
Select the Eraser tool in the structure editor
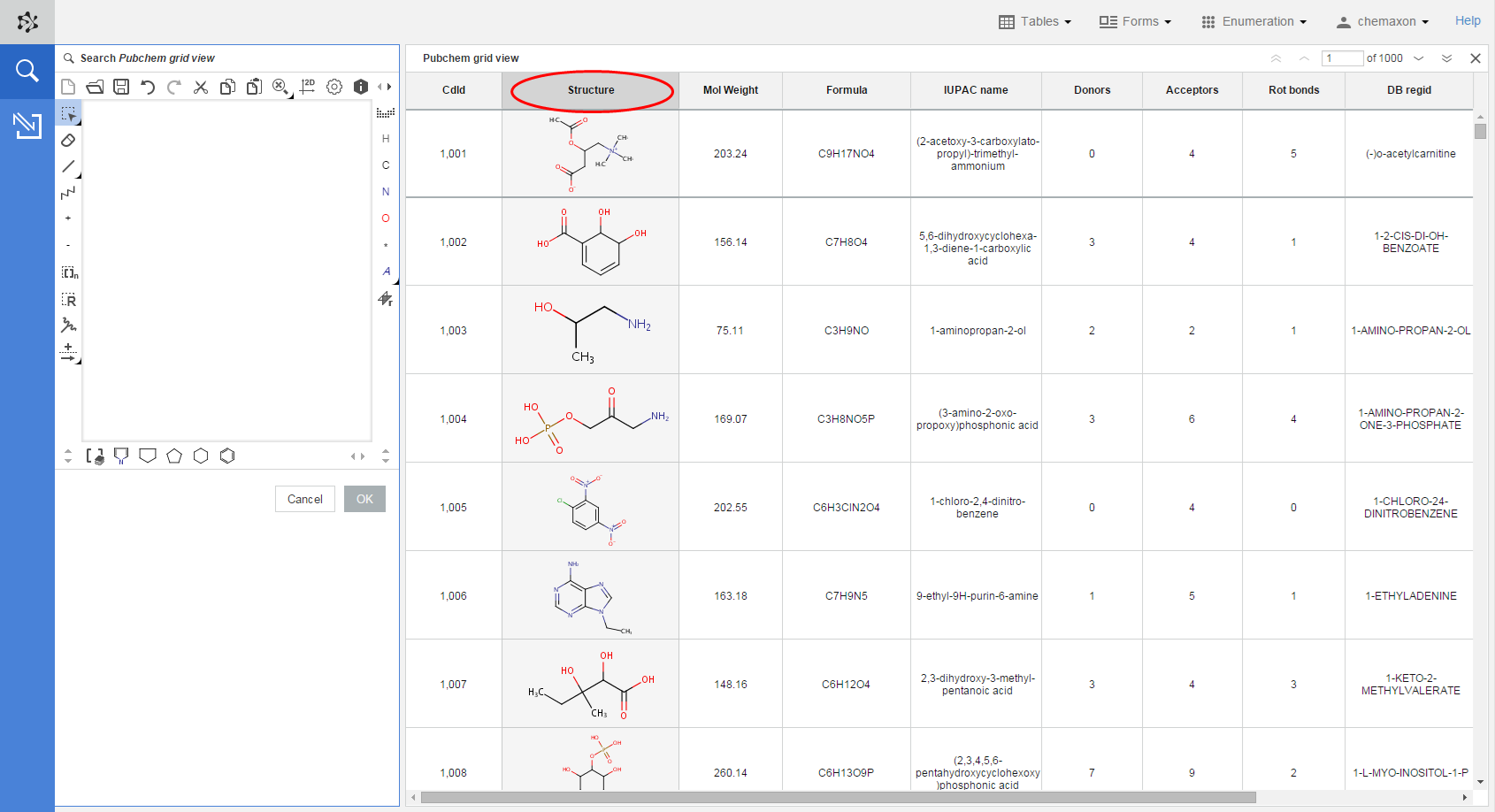tap(69, 140)
